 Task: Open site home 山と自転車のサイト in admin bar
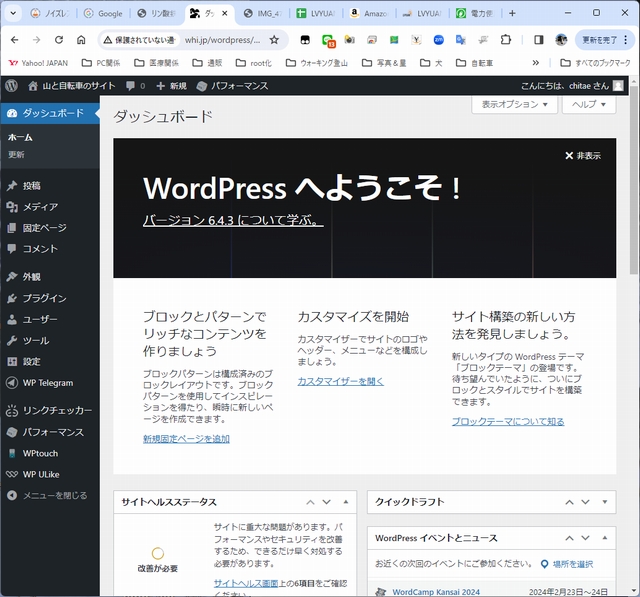(x=71, y=86)
